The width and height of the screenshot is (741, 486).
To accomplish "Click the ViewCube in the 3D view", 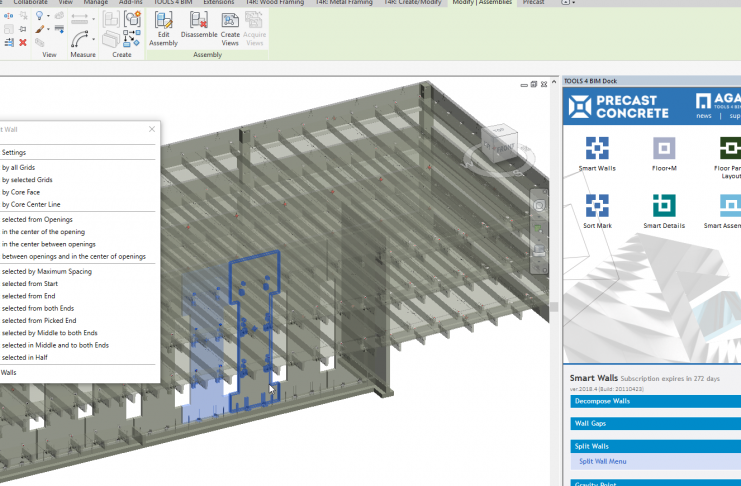I will point(499,143).
